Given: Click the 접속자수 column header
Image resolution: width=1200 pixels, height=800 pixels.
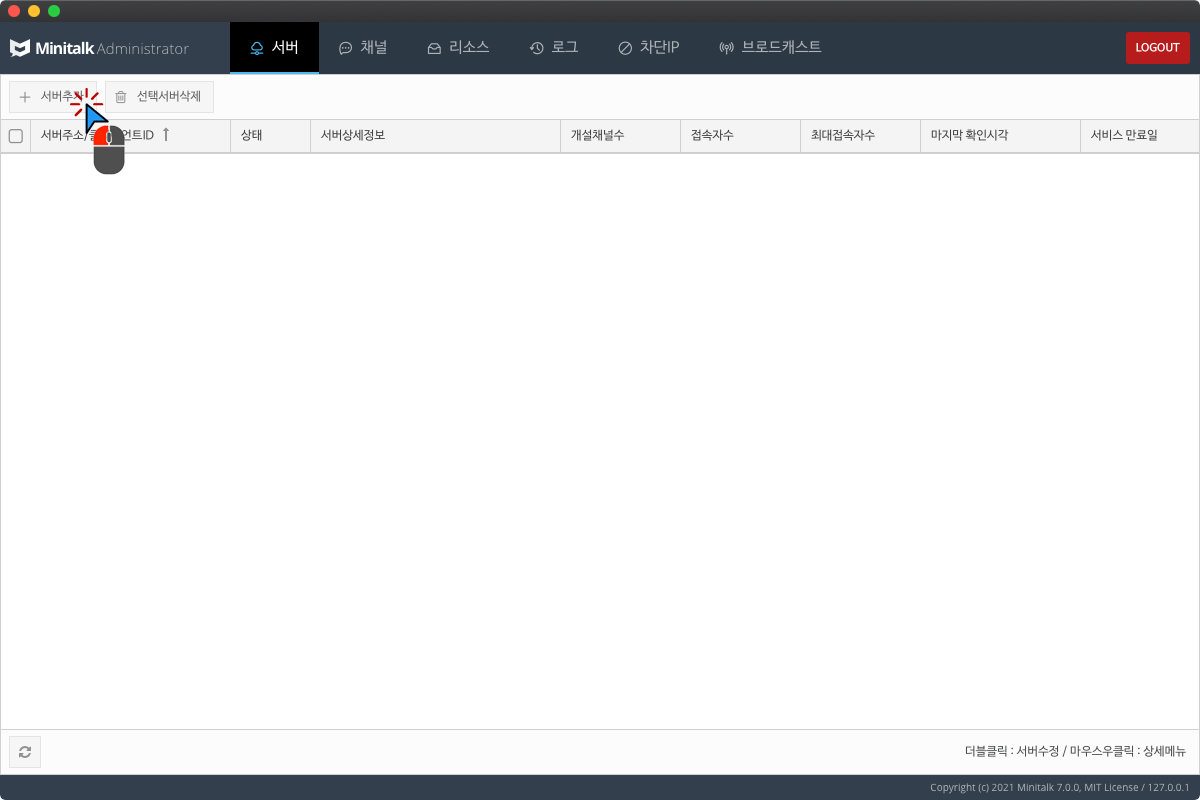Looking at the screenshot, I should (740, 136).
